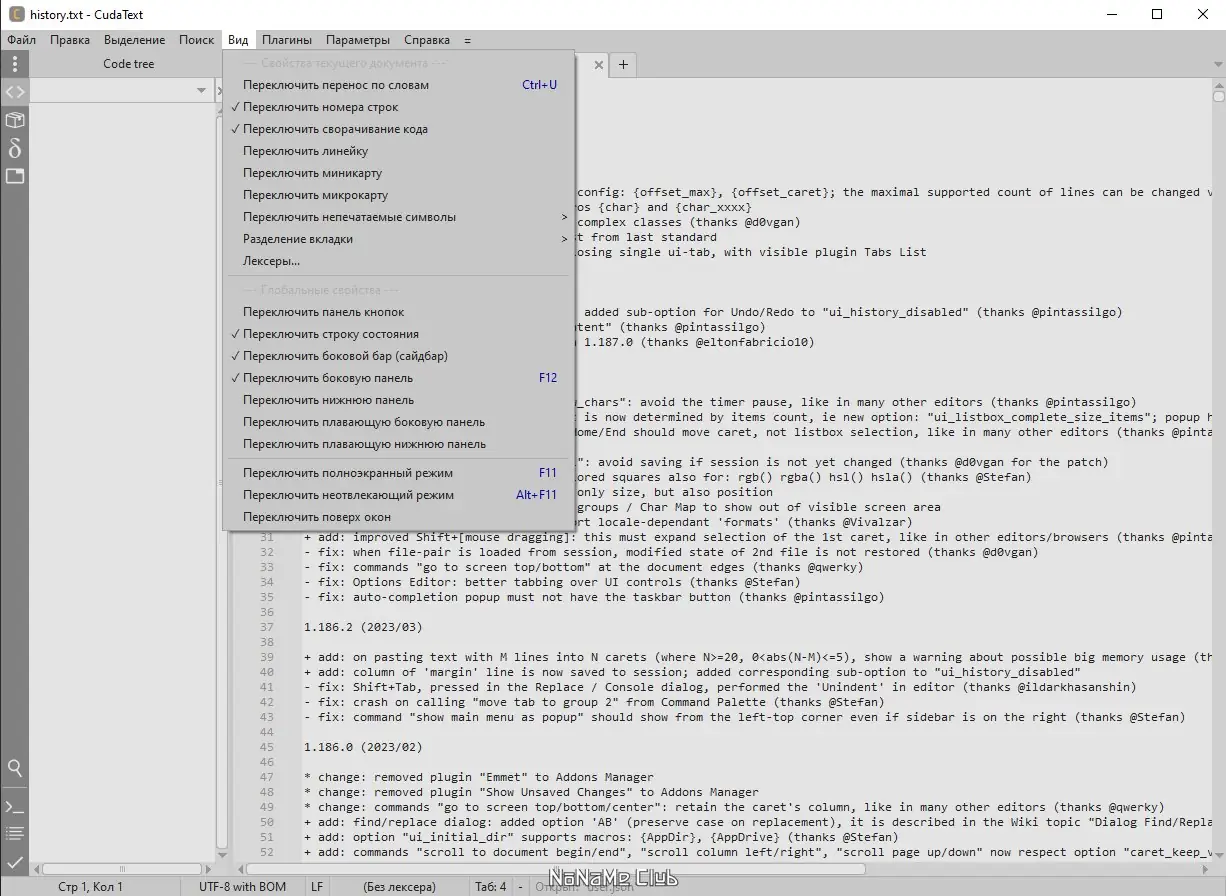Open the Плагины menu
The height and width of the screenshot is (896, 1226).
(x=286, y=40)
